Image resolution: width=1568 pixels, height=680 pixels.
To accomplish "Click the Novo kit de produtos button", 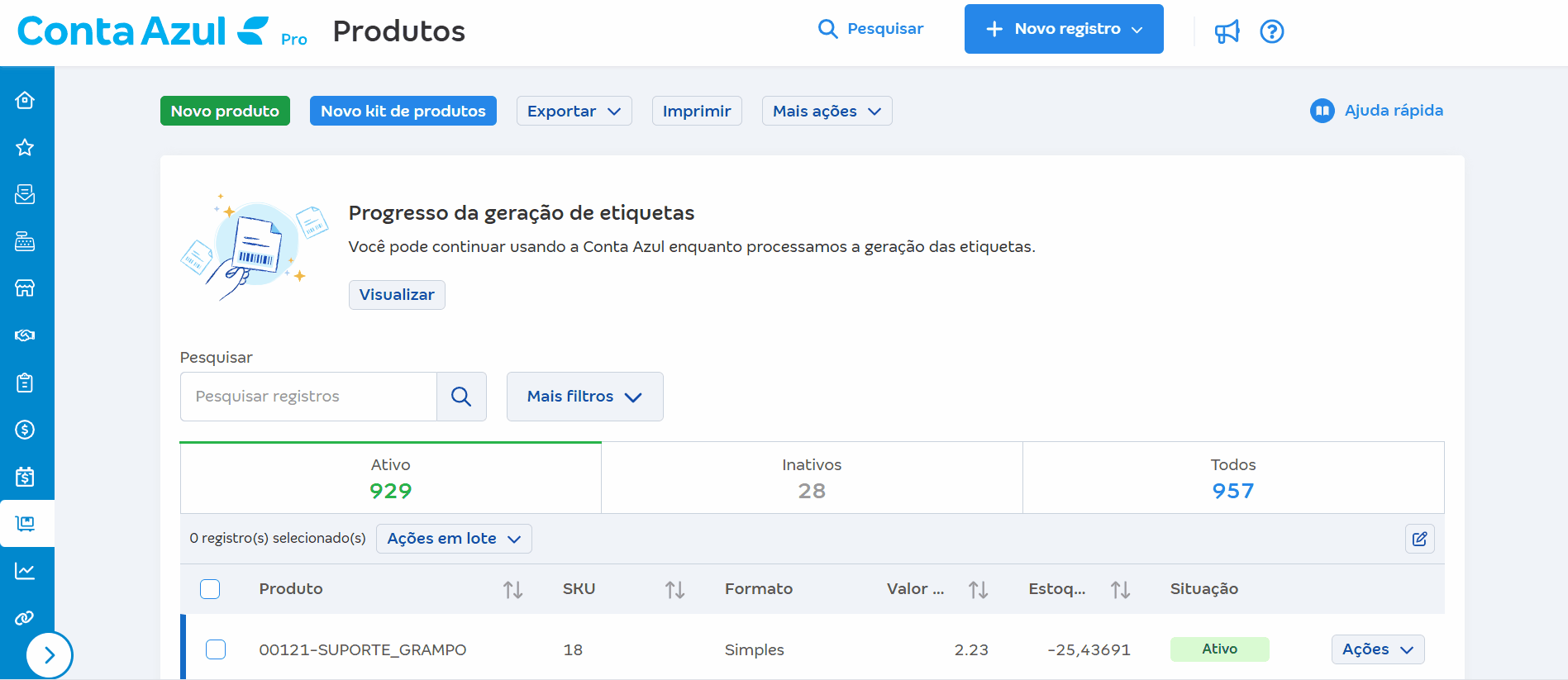I will click(403, 111).
